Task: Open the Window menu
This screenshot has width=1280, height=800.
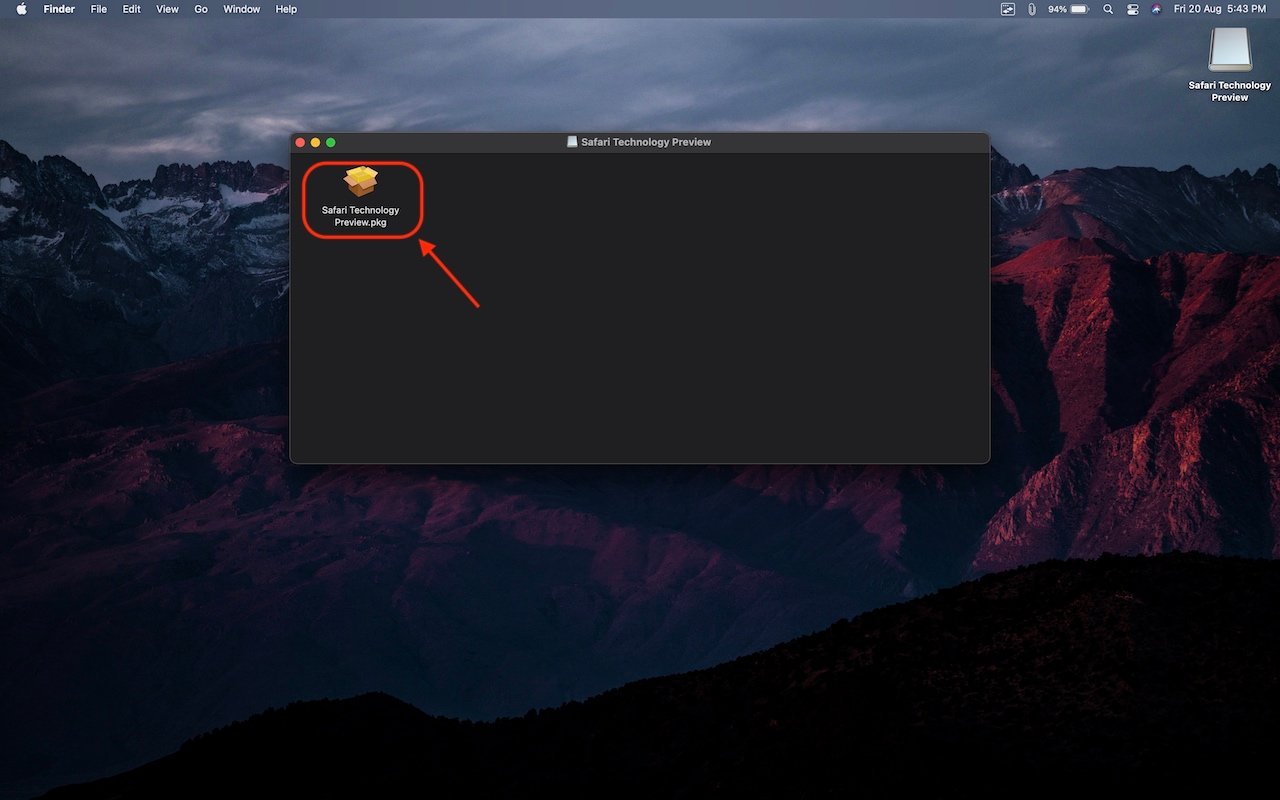Action: pyautogui.click(x=241, y=9)
